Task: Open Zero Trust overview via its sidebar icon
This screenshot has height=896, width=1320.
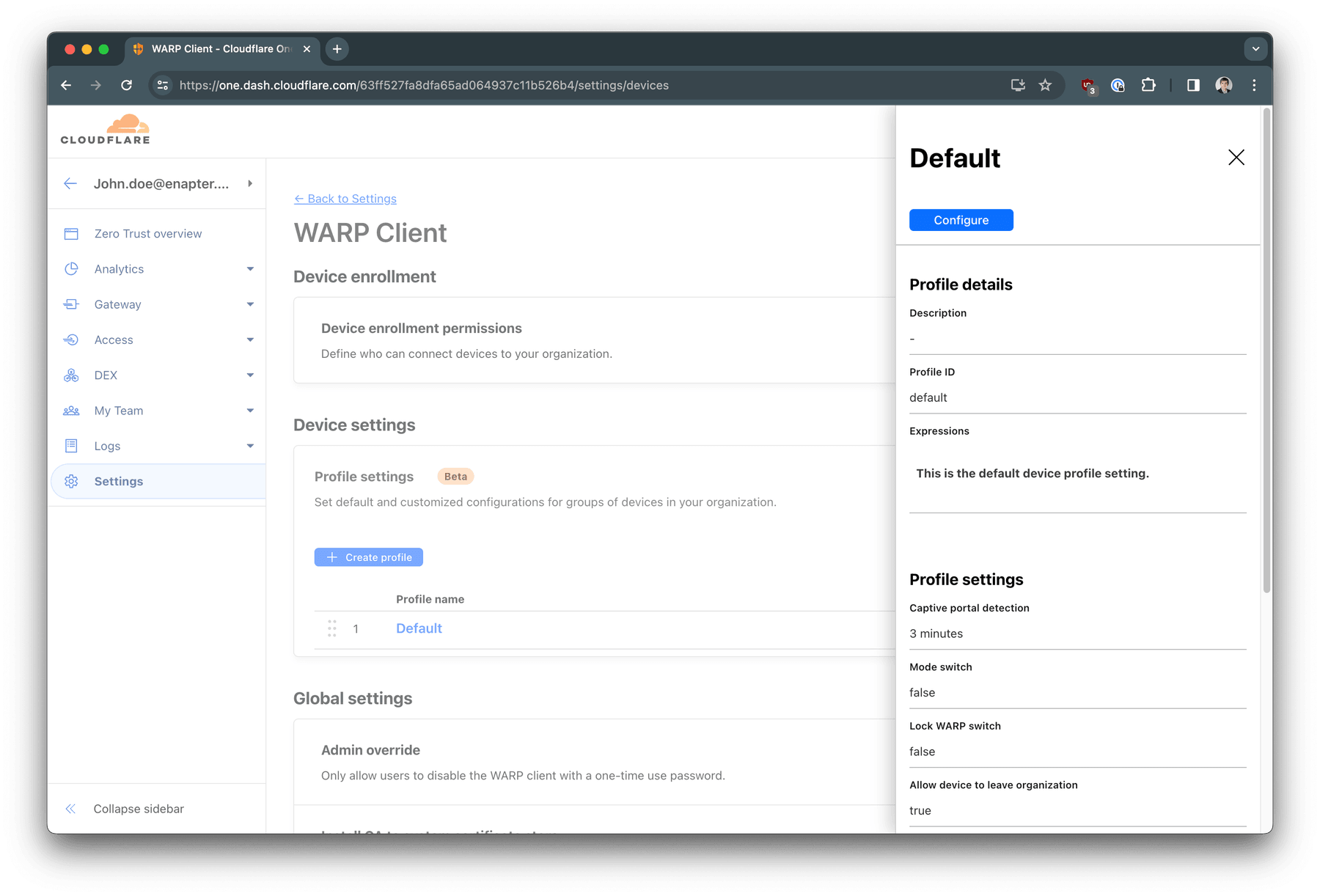Action: (x=71, y=233)
